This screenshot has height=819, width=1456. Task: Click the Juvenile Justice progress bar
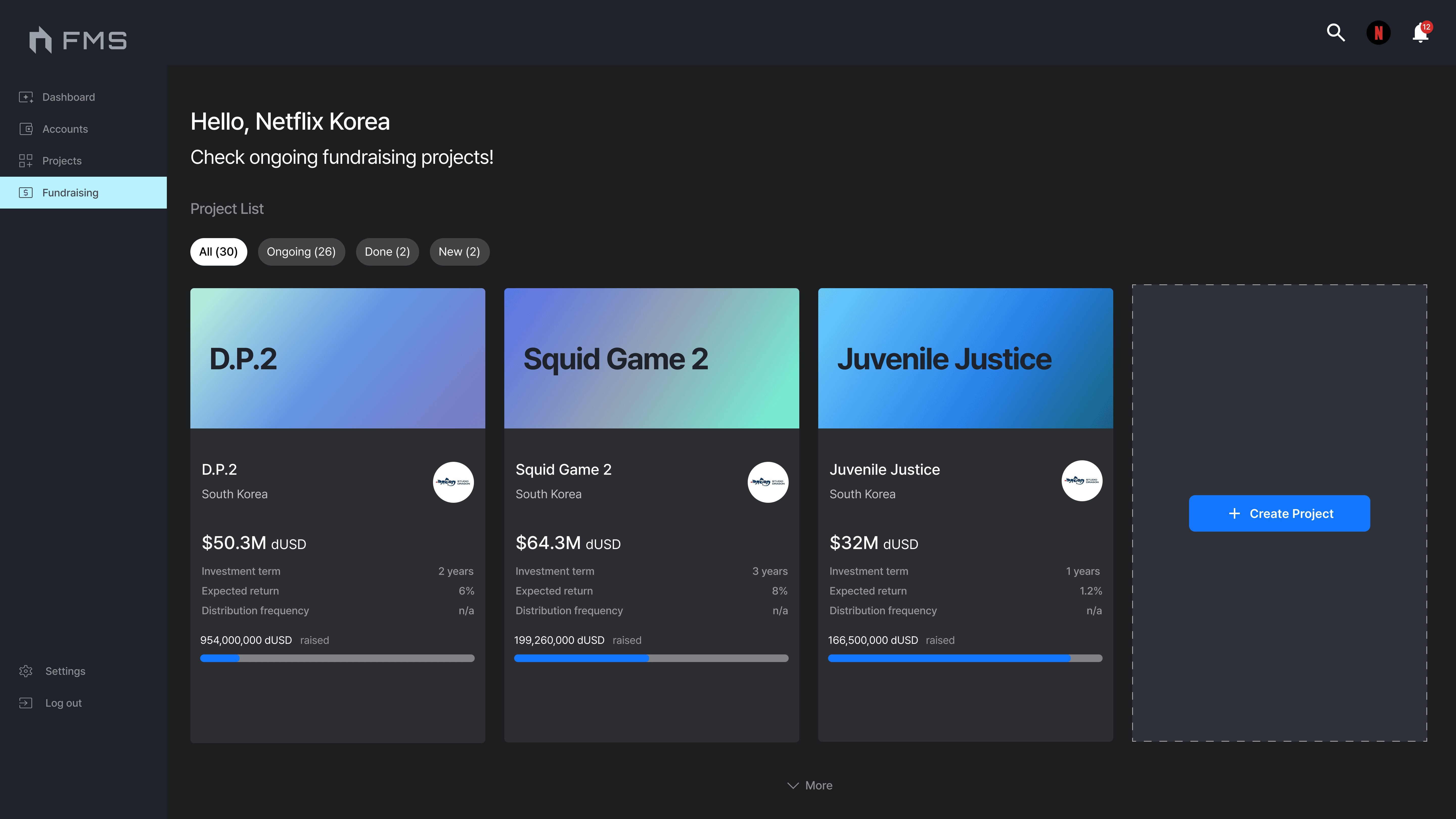(x=965, y=658)
